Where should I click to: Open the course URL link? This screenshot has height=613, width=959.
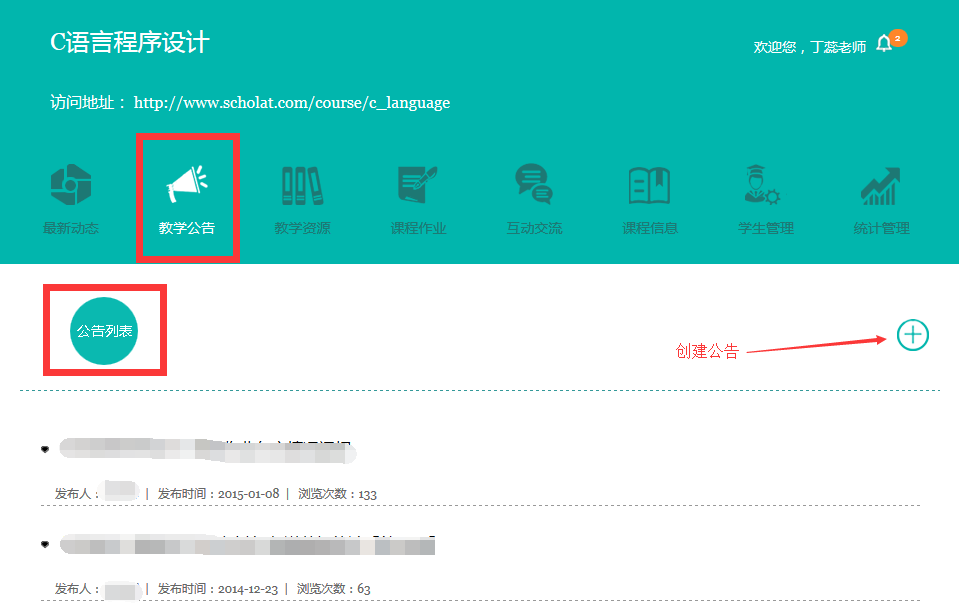point(291,103)
